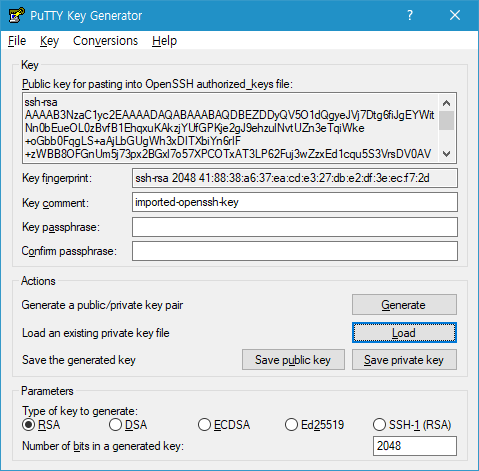
Task: Select the DSA key type
Action: [x=128, y=425]
